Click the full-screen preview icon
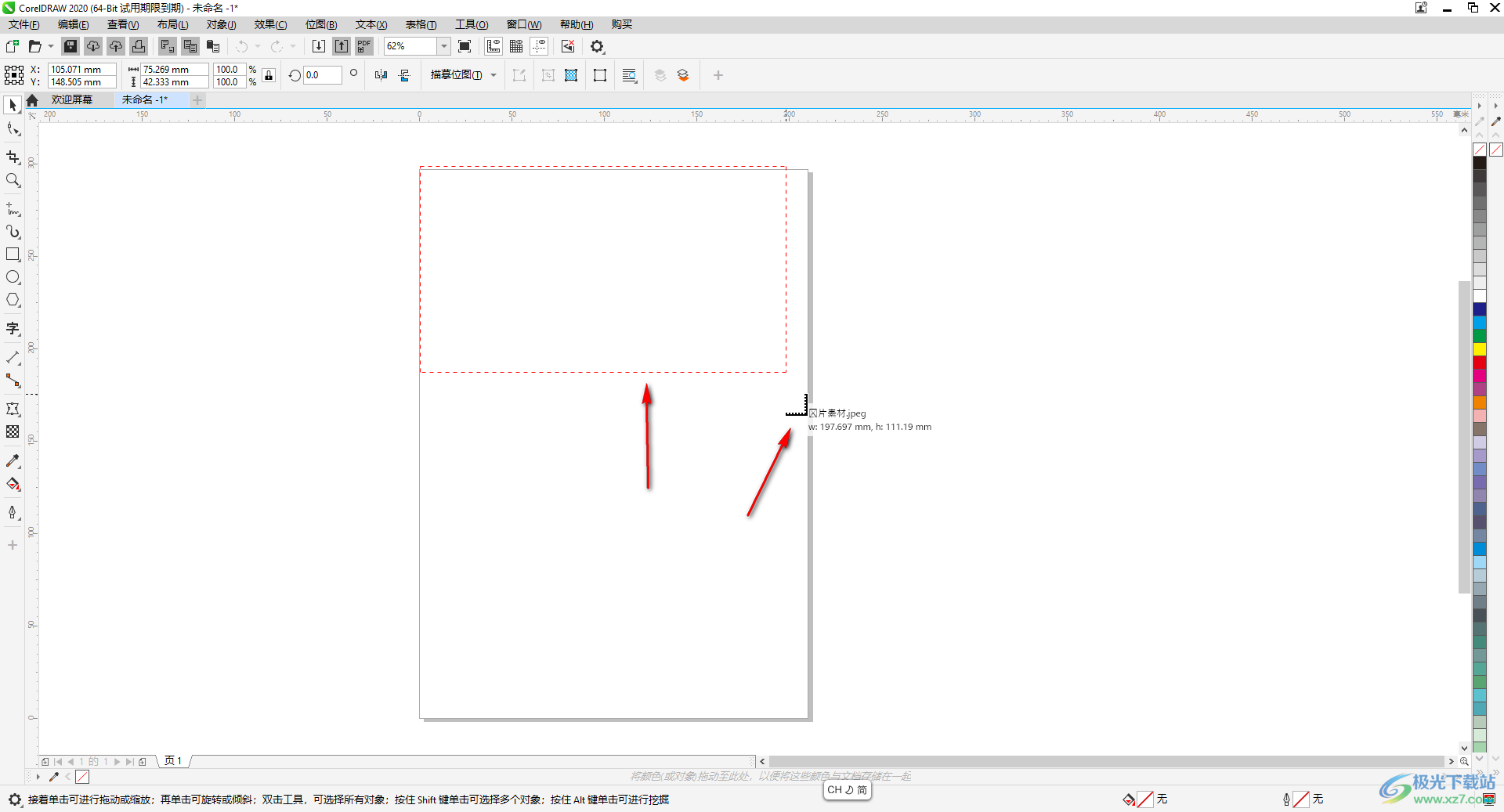Viewport: 1504px width, 812px height. point(465,46)
